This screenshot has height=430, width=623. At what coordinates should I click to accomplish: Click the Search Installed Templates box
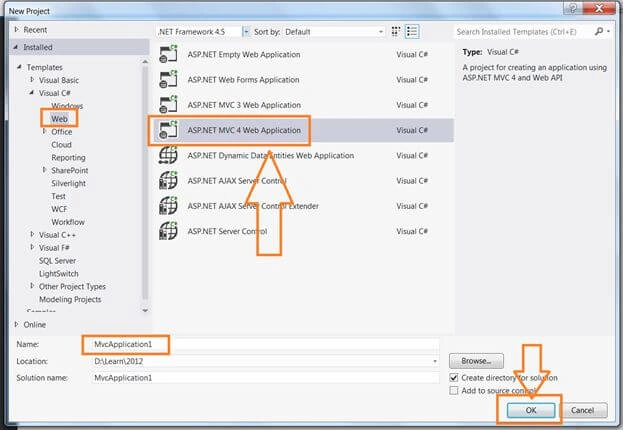point(524,31)
